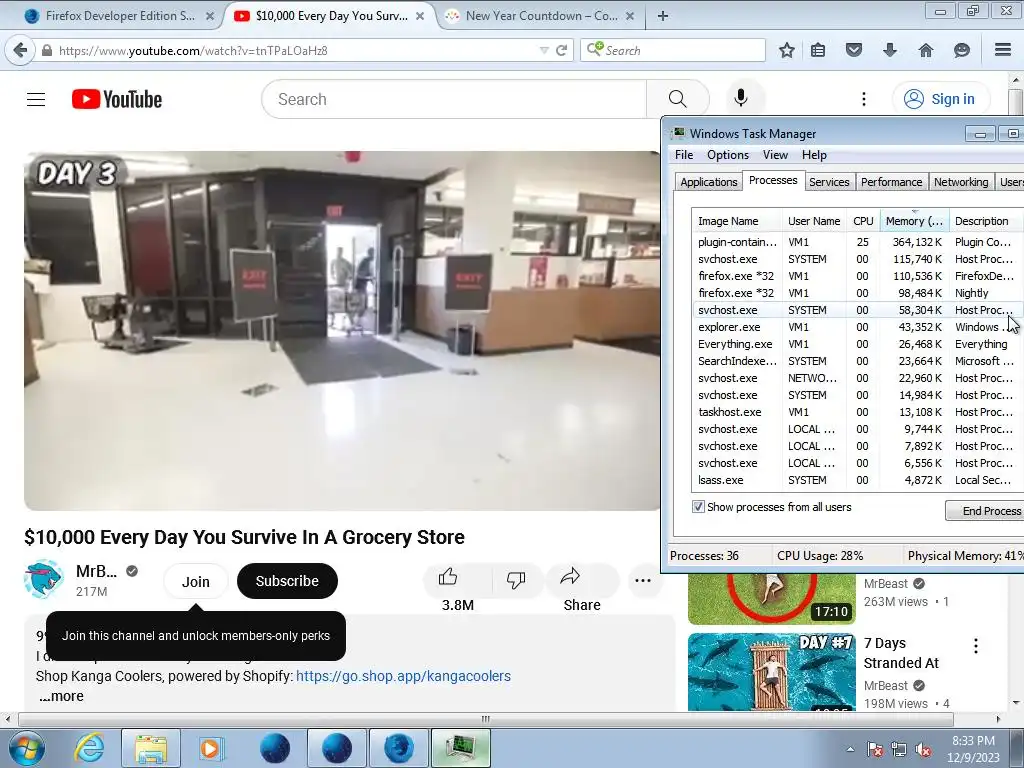The image size is (1024, 768).
Task: Switch to Applications tab
Action: click(709, 182)
